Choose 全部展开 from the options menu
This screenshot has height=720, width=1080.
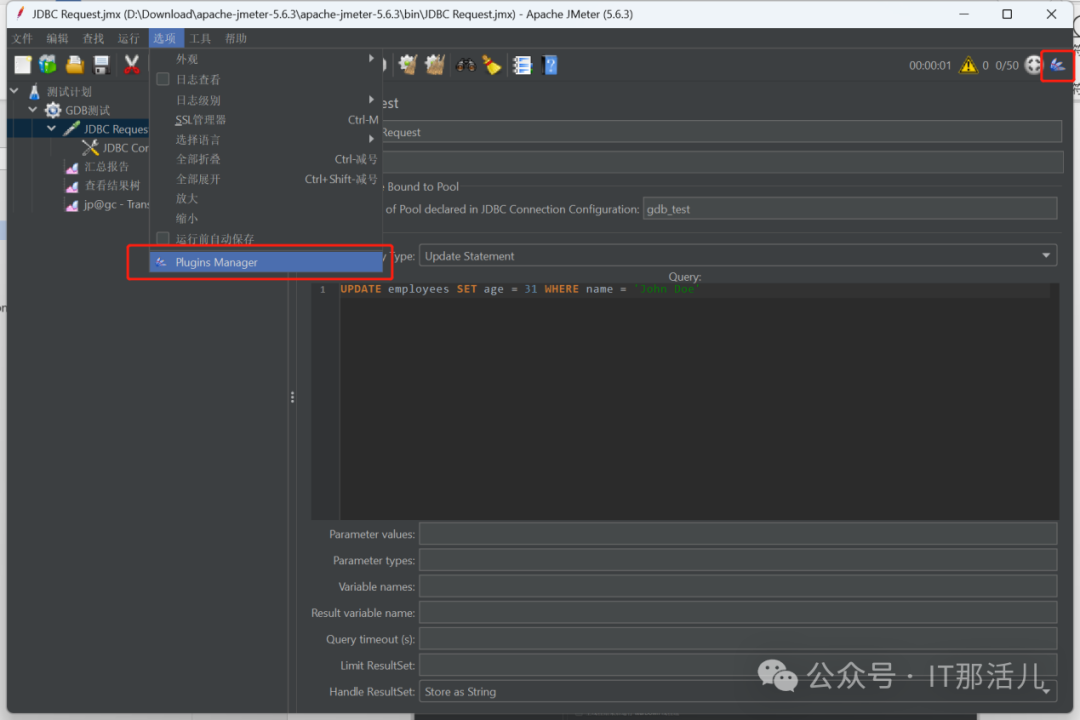[265, 179]
